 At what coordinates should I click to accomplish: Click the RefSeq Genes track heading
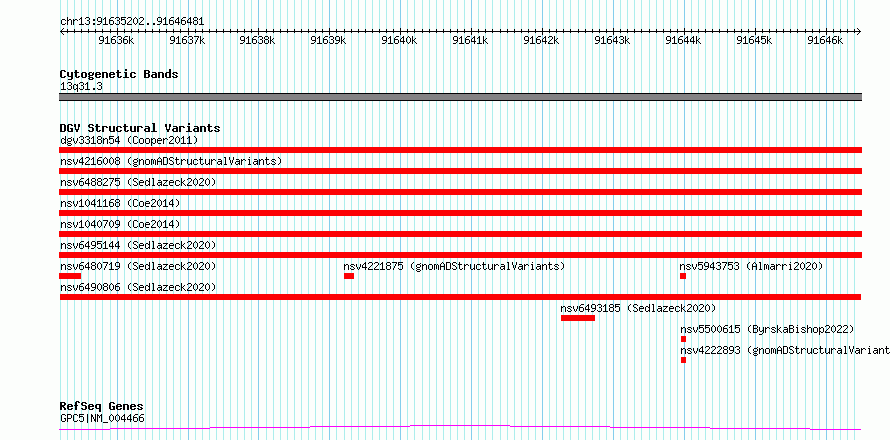pyautogui.click(x=102, y=407)
